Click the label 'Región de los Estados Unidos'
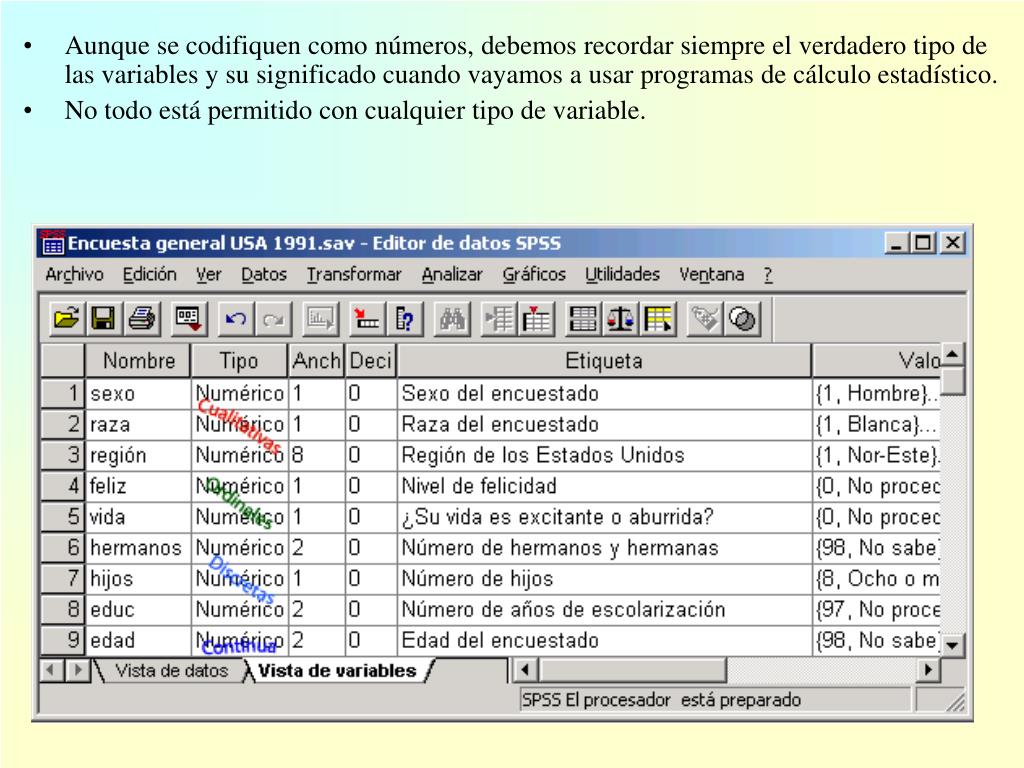The height and width of the screenshot is (768, 1024). (x=543, y=455)
